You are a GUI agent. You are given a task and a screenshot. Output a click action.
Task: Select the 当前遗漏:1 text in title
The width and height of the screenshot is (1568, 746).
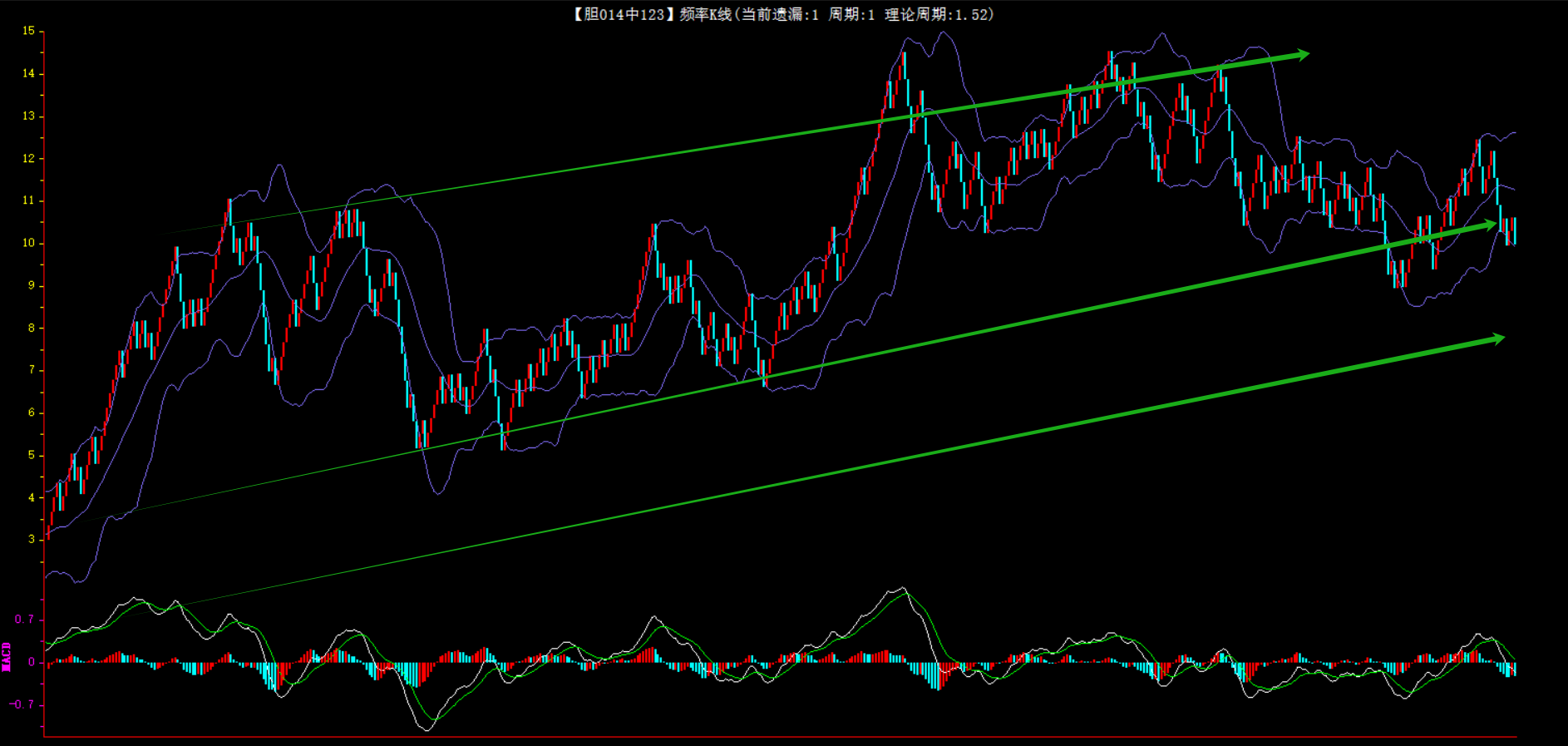click(780, 14)
